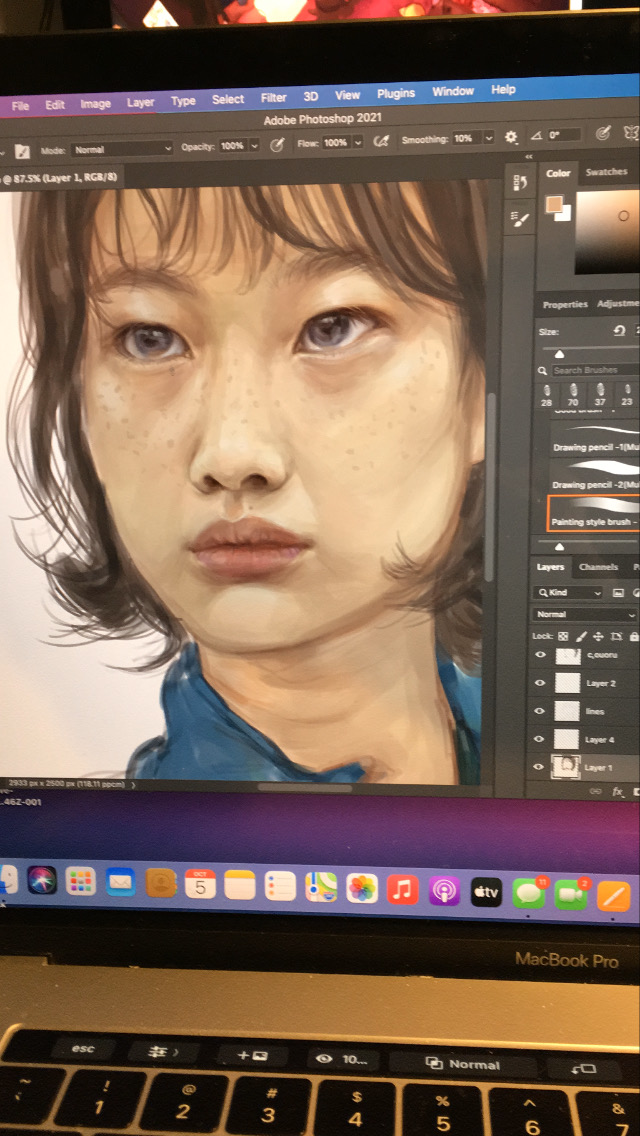The image size is (640, 1136).
Task: Filter for pixel layers icon
Action: click(618, 593)
